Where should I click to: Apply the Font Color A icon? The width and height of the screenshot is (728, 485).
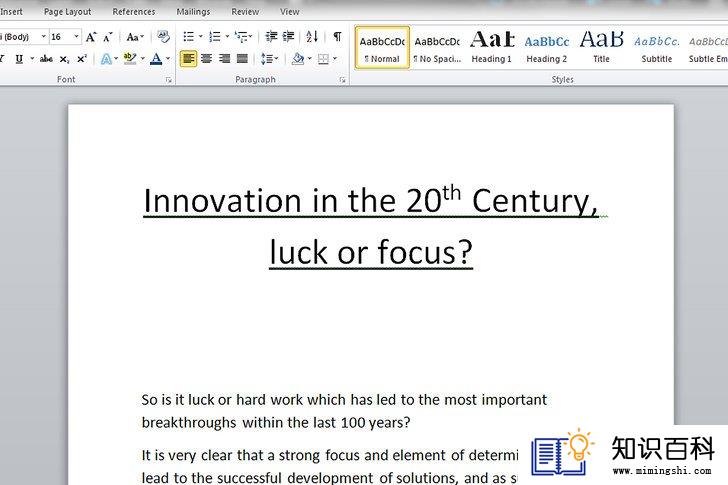pyautogui.click(x=156, y=58)
